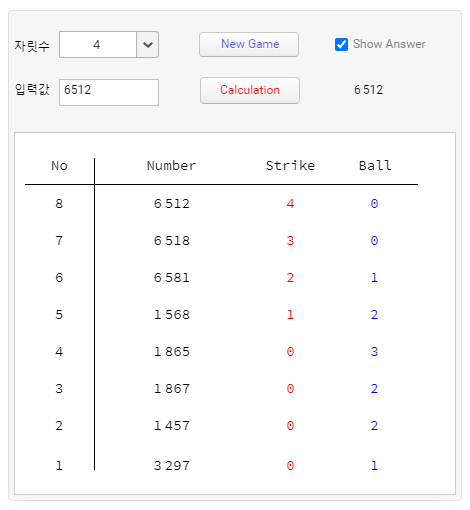Screen dimensions: 470x510
Task: Select the Strike column header
Action: 290,166
